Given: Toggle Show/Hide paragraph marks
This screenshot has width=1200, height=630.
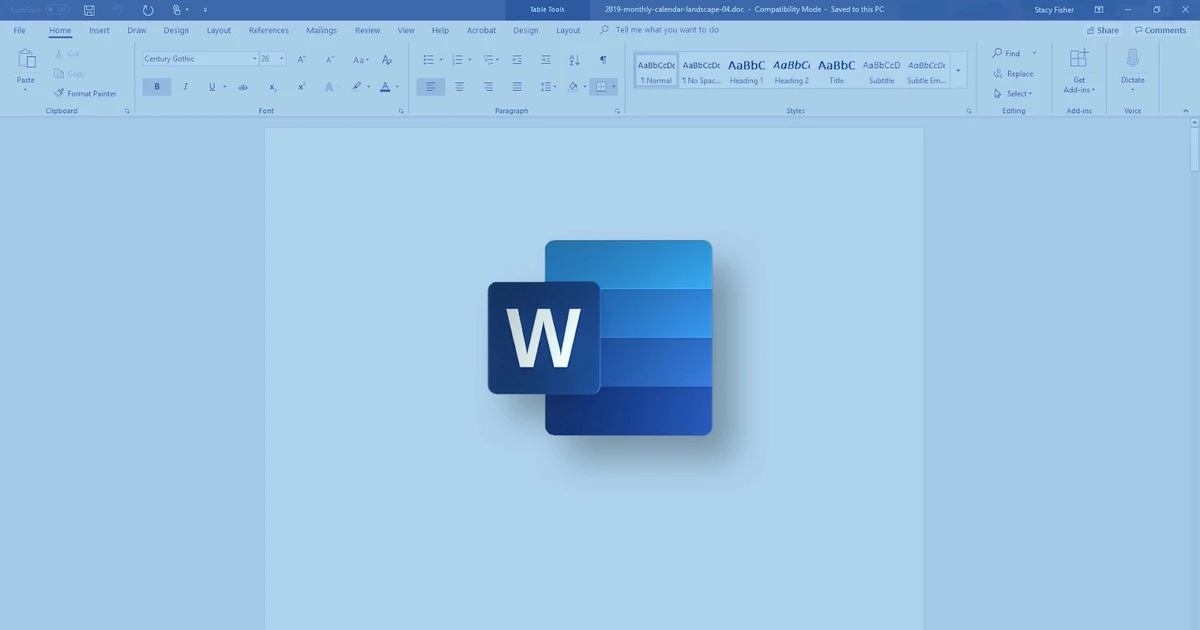Looking at the screenshot, I should (603, 59).
